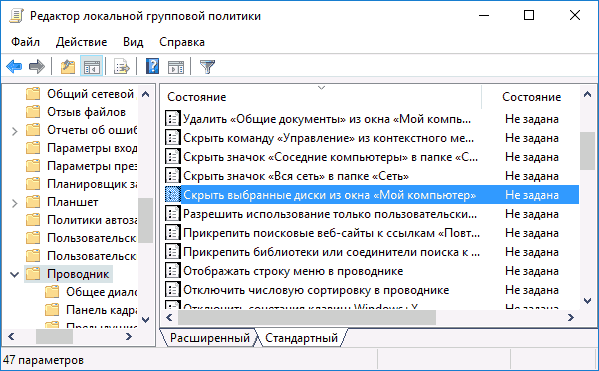Click folder icon of «Отзыв файлов»
This screenshot has height=371, width=599.
pyautogui.click(x=33, y=112)
